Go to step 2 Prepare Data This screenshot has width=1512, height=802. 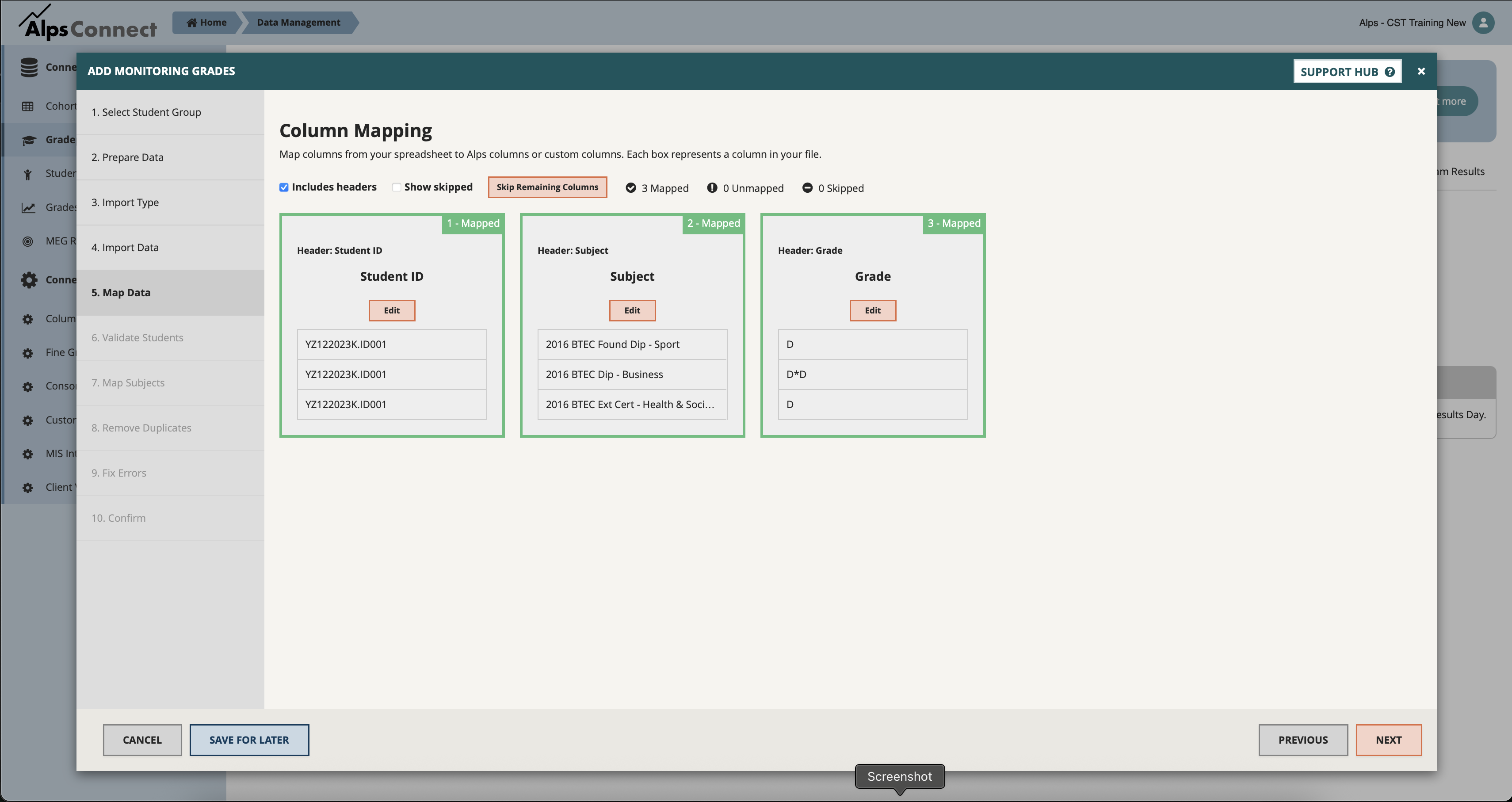[x=170, y=157]
